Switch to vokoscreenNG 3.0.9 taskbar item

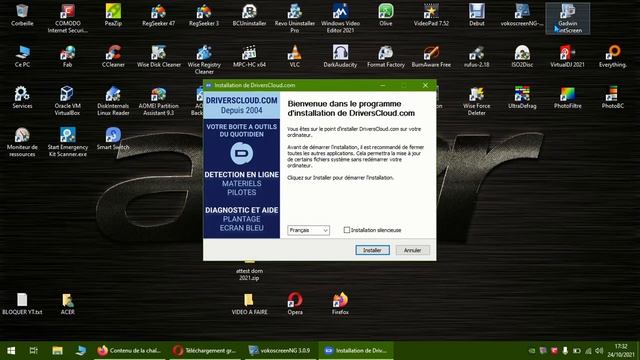pos(280,351)
